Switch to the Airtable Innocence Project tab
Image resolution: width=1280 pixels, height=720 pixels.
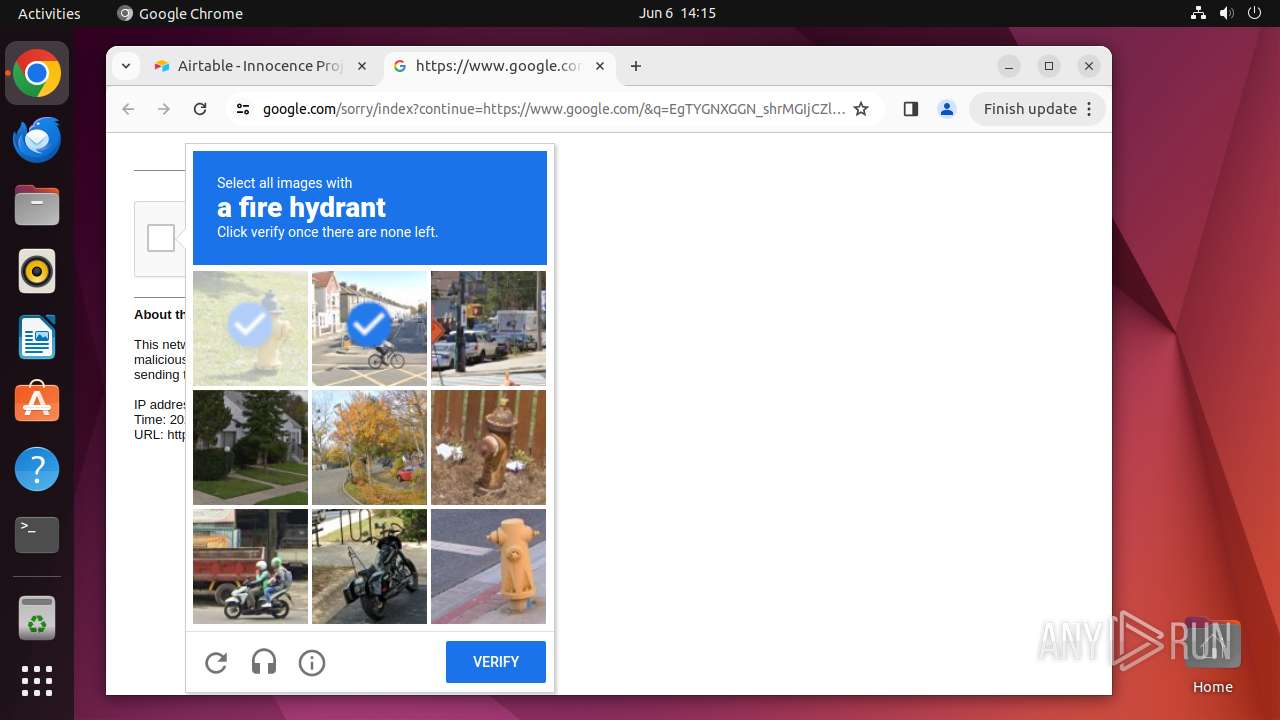pos(261,66)
